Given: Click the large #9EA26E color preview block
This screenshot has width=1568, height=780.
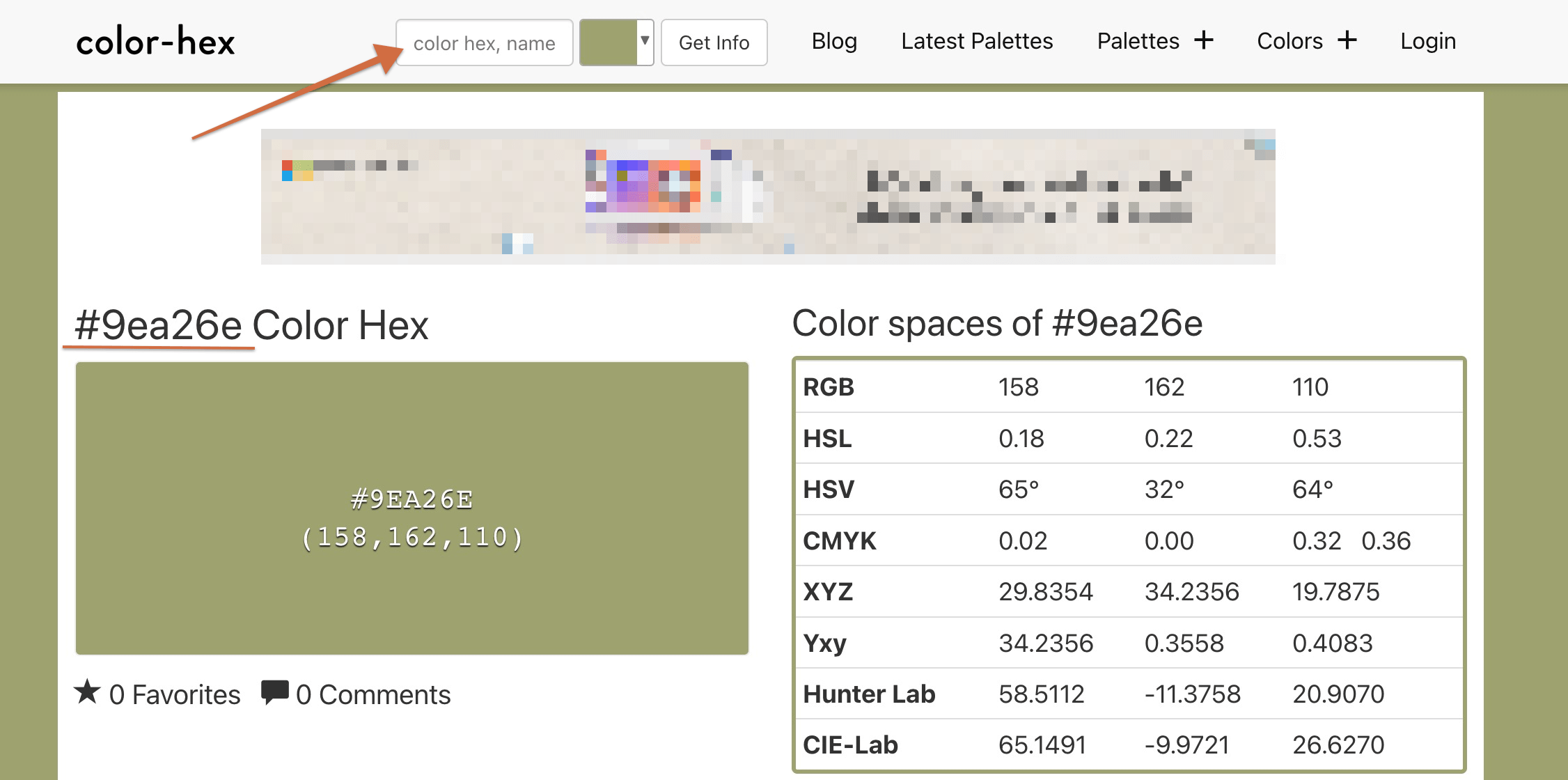Looking at the screenshot, I should pyautogui.click(x=412, y=508).
